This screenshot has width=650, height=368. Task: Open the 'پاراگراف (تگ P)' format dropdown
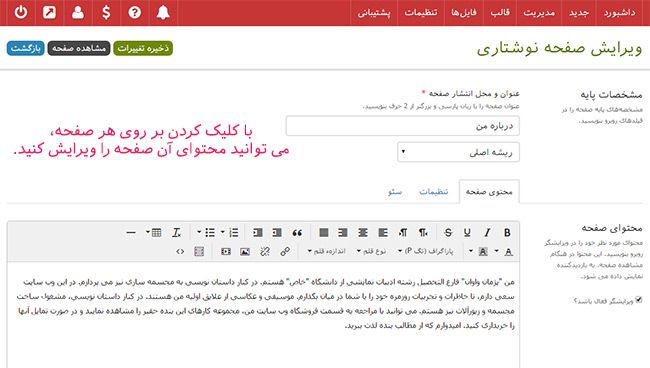(x=426, y=251)
